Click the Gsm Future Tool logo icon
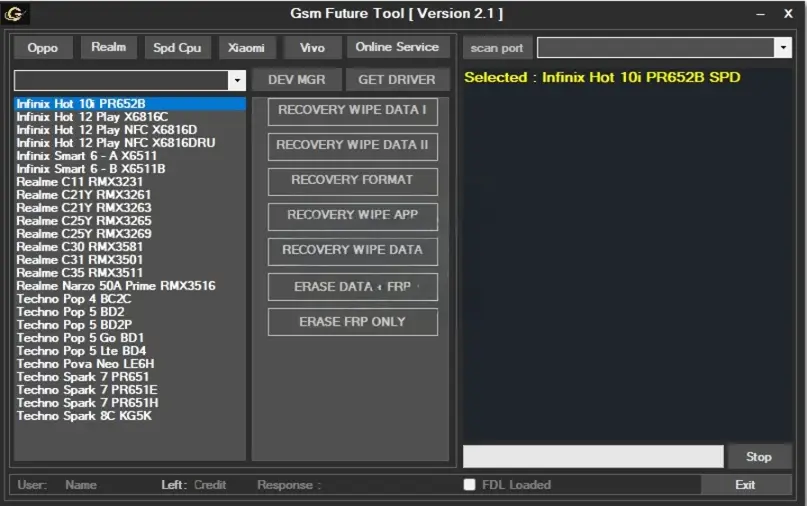 click(x=16, y=14)
